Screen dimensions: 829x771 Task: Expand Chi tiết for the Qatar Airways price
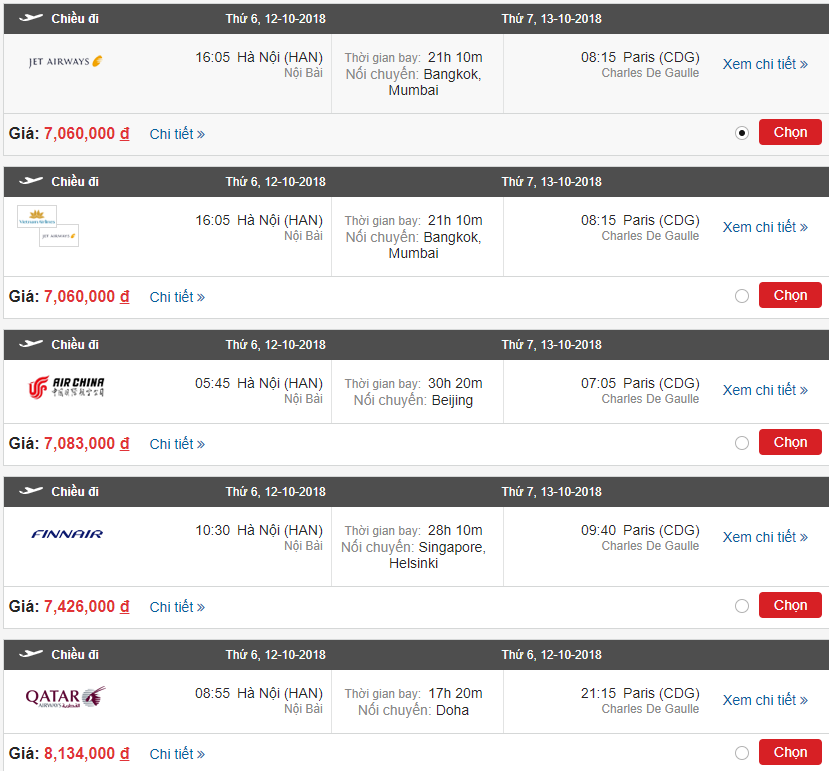177,754
